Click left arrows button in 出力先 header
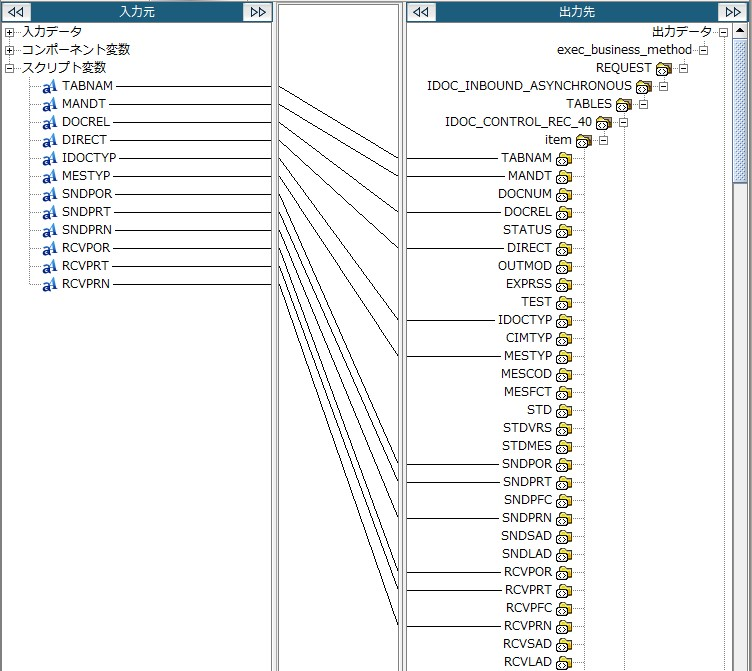Image resolution: width=752 pixels, height=671 pixels. pos(421,12)
